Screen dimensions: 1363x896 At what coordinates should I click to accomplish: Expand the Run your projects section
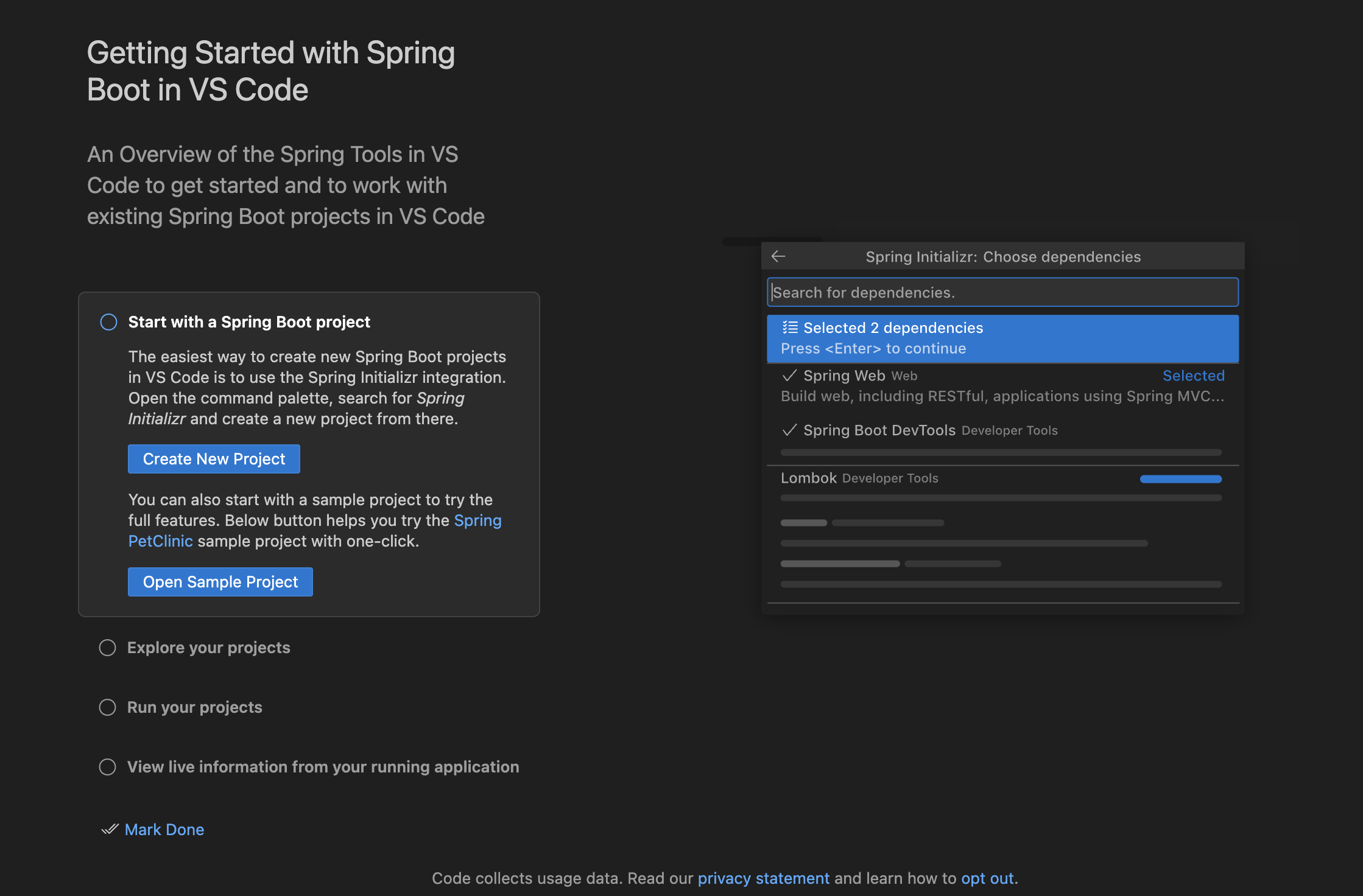[195, 707]
